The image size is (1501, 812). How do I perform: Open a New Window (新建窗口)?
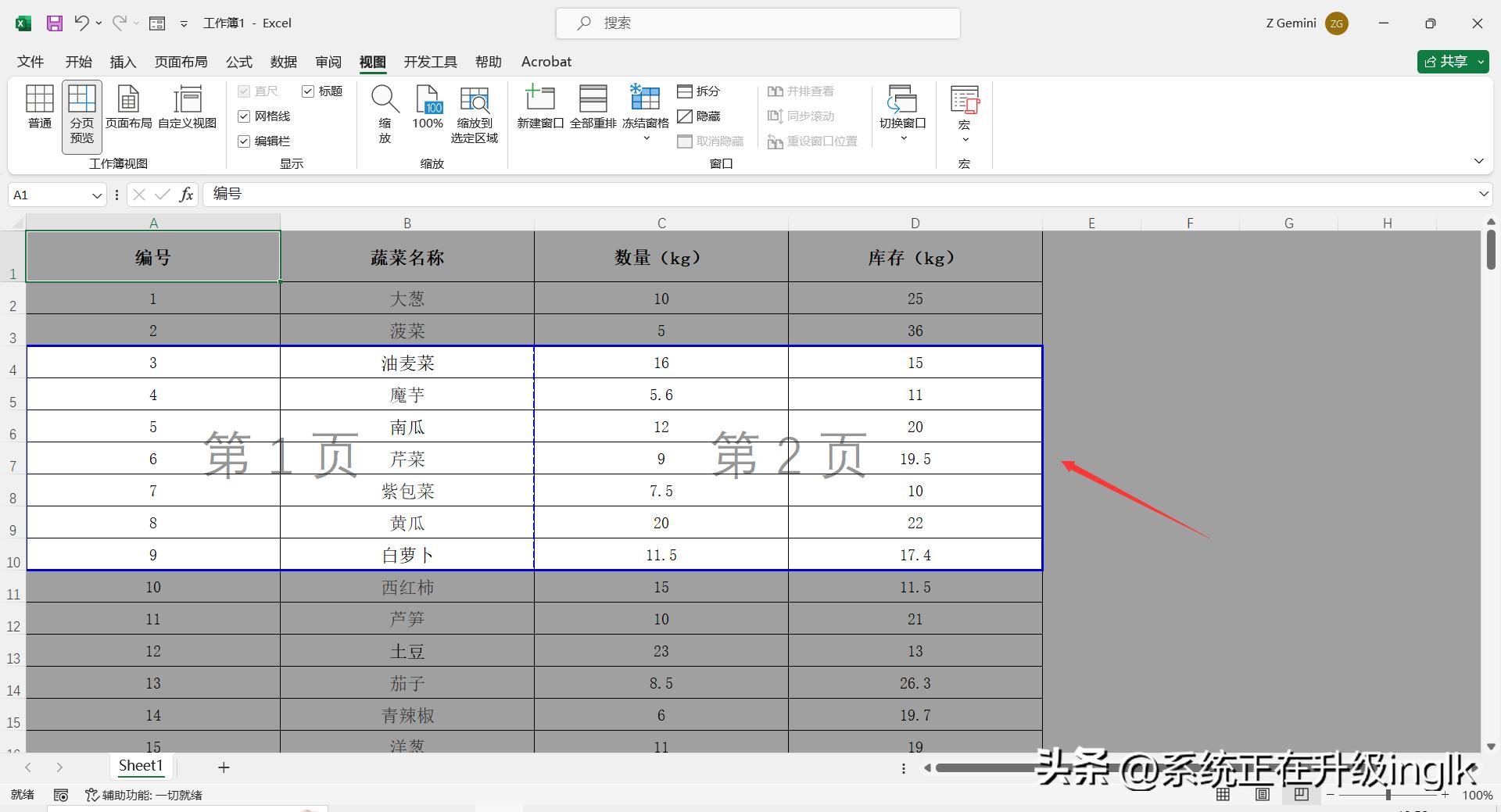(x=540, y=107)
